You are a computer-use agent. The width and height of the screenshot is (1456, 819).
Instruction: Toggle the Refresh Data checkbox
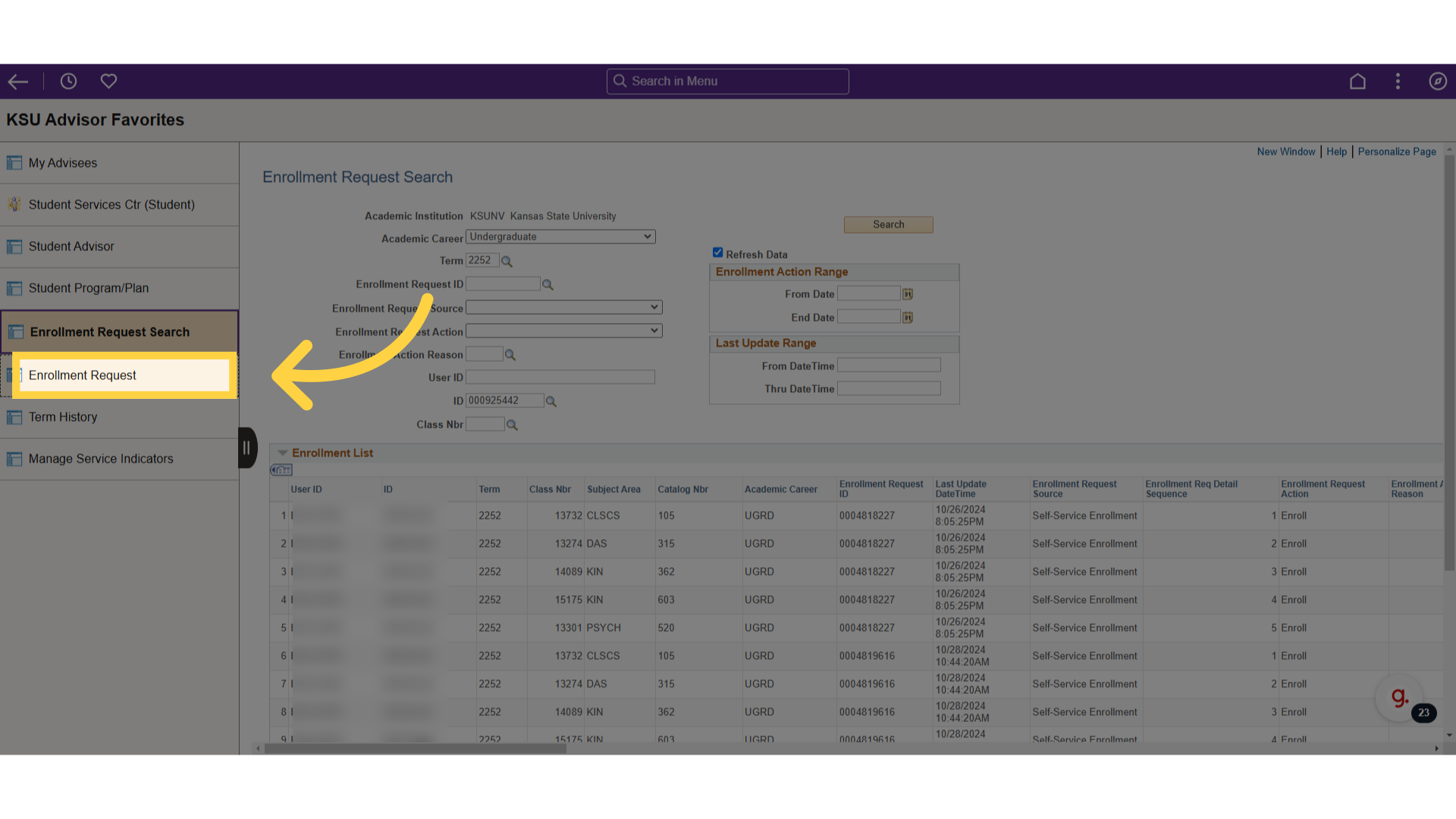[717, 253]
